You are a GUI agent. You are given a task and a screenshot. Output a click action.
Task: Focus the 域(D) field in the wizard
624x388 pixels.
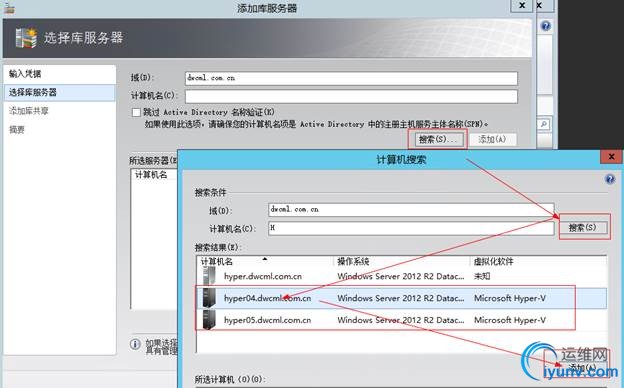pyautogui.click(x=351, y=78)
